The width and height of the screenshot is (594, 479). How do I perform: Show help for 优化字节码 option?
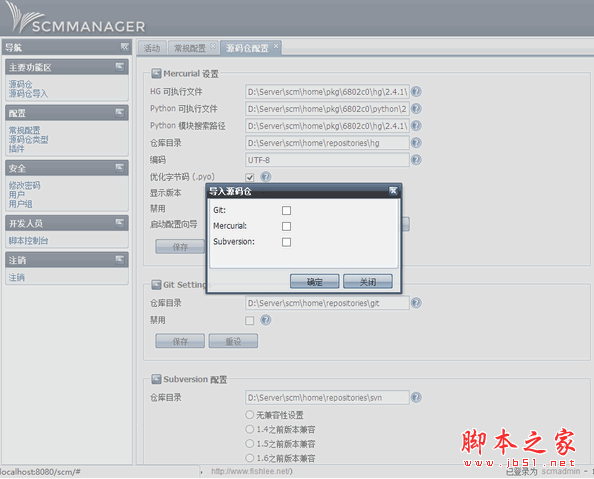click(x=266, y=176)
